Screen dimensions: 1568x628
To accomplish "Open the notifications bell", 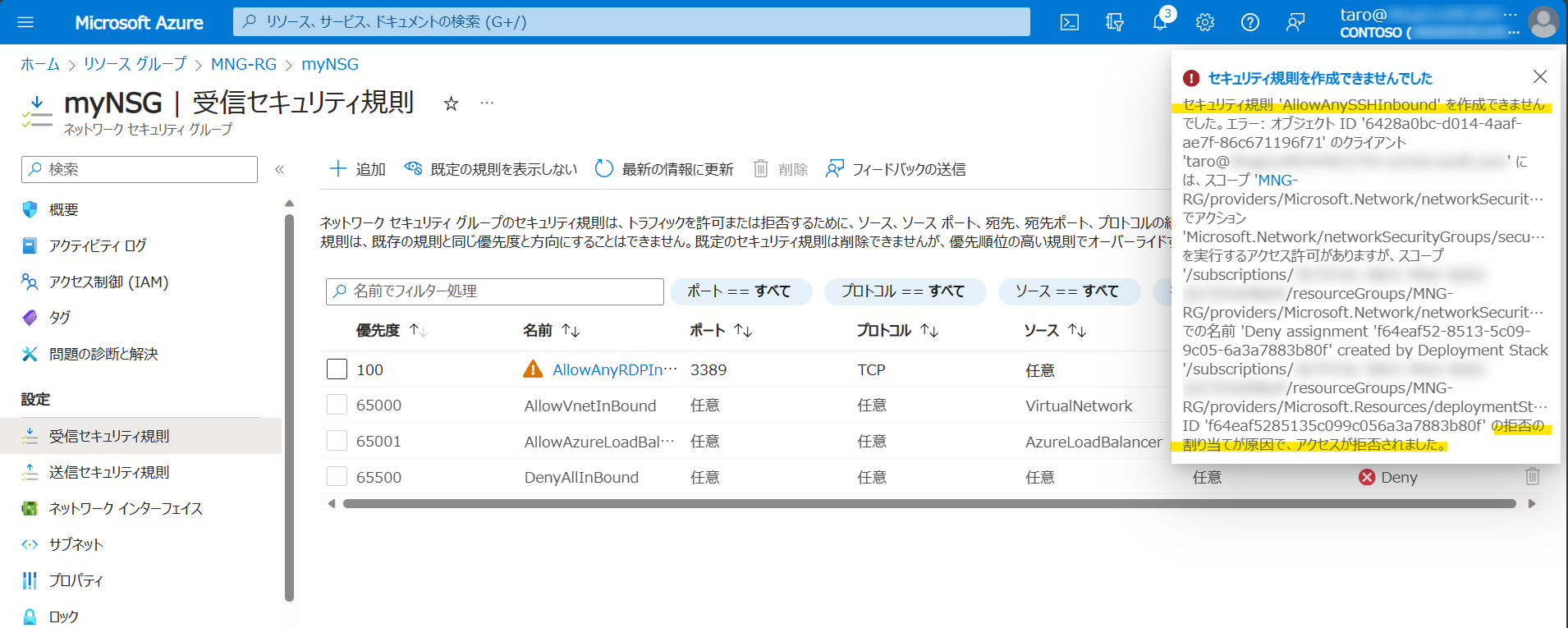I will 1159,22.
